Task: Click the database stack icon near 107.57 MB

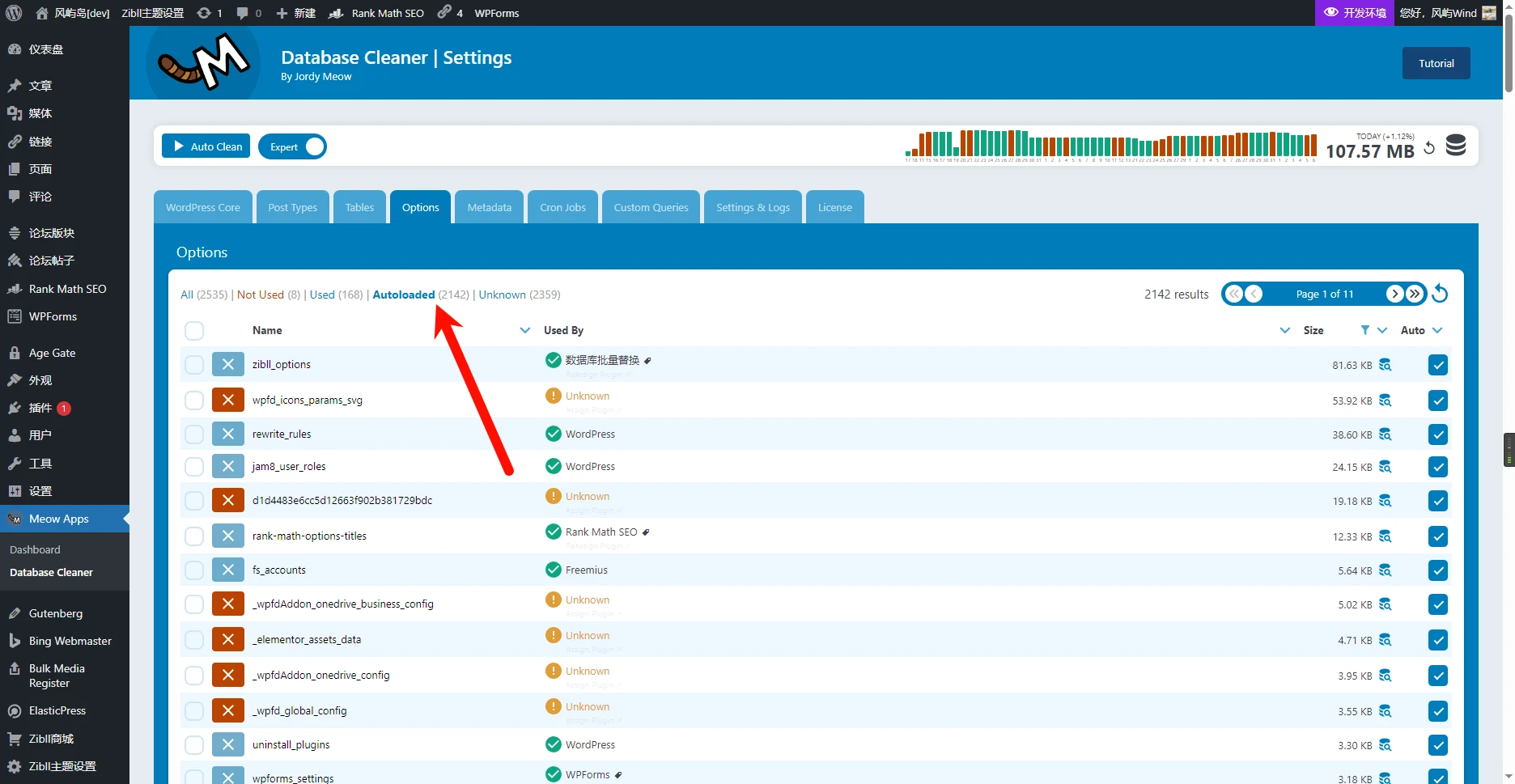Action: pyautogui.click(x=1455, y=146)
